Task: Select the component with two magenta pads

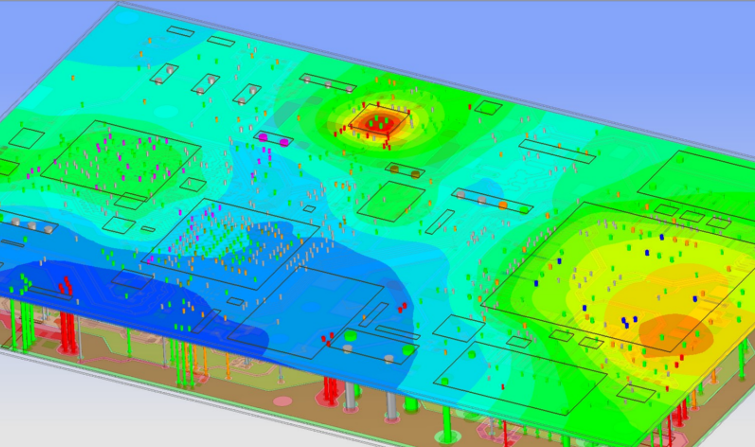Action: 273,139
